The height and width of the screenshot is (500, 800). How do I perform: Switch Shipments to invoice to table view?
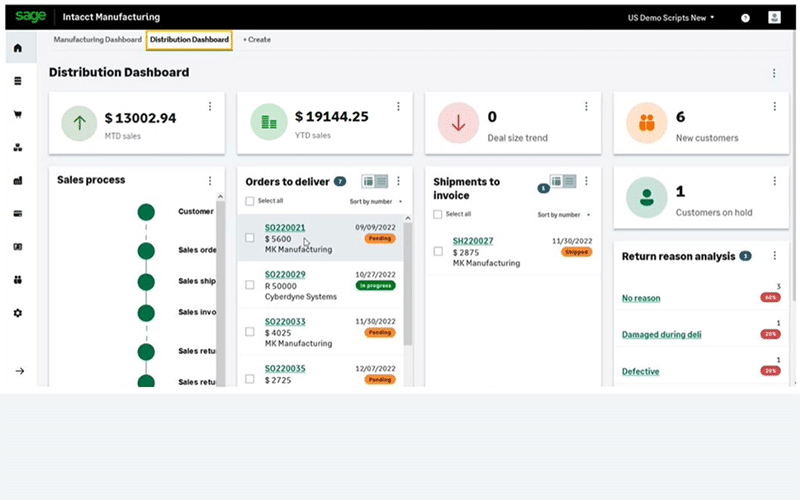[x=569, y=181]
